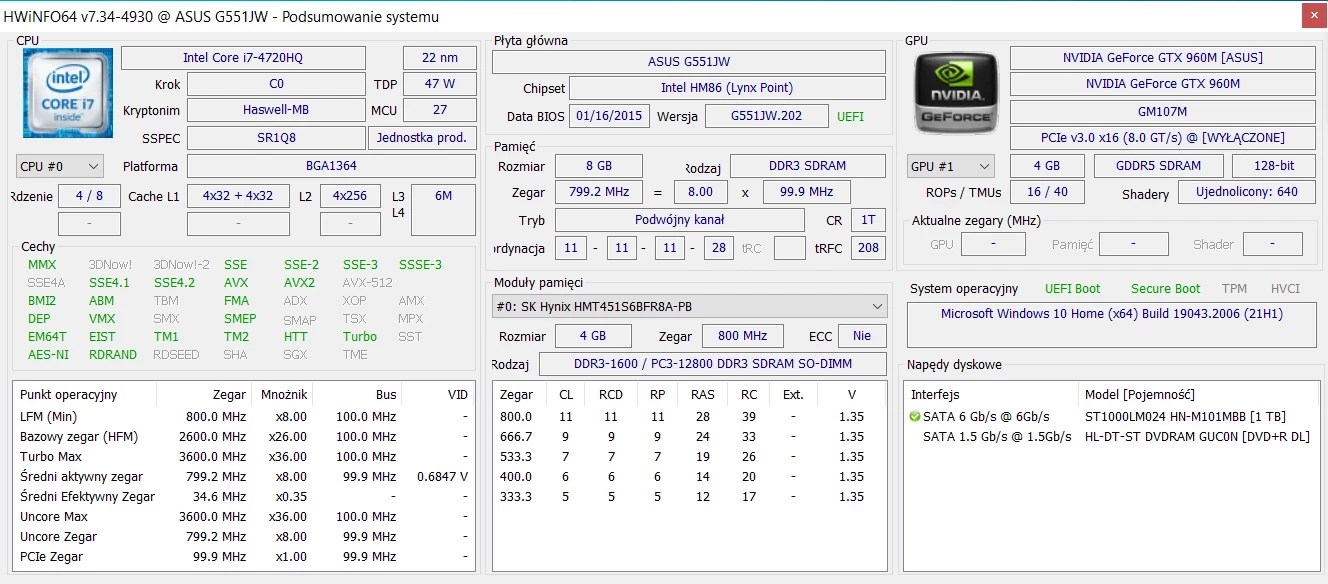Click green check icon beside SATA 6 Gb/s
Screen dimensions: 1328x584
(x=914, y=416)
